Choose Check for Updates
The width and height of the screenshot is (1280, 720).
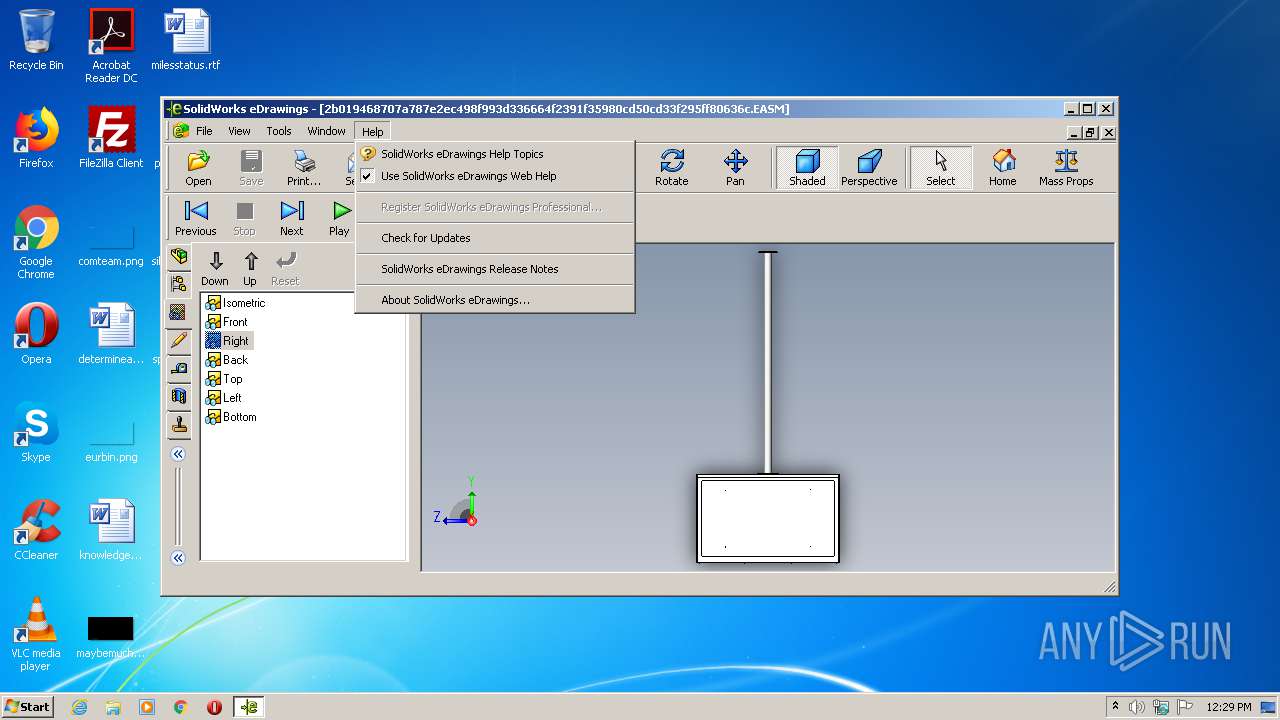point(495,238)
